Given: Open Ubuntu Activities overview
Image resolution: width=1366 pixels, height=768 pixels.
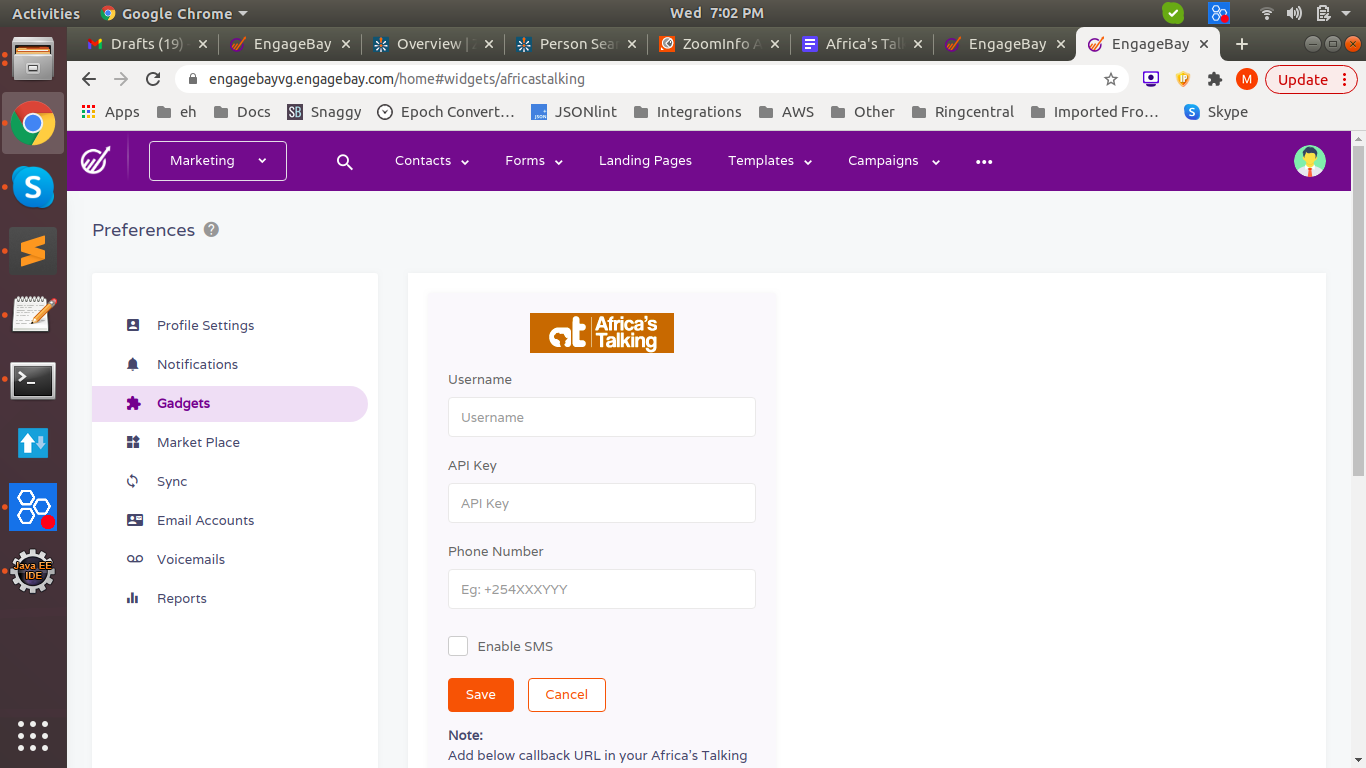Looking at the screenshot, I should (x=46, y=13).
